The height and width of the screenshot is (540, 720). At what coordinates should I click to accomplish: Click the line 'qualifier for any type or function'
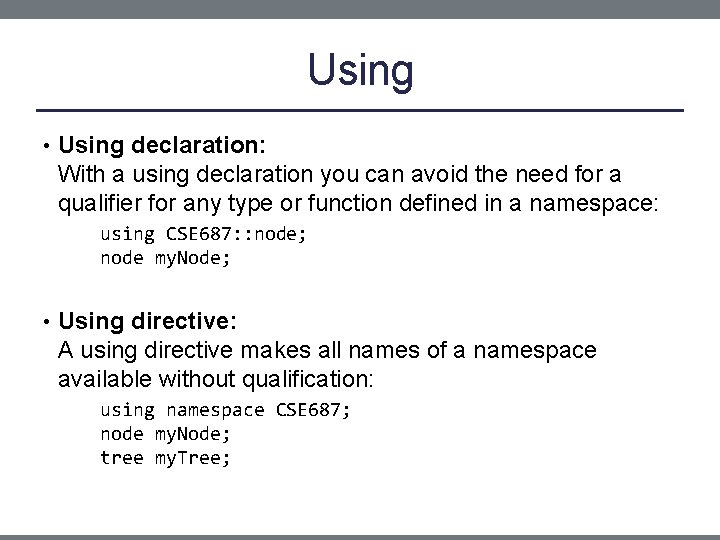click(358, 203)
